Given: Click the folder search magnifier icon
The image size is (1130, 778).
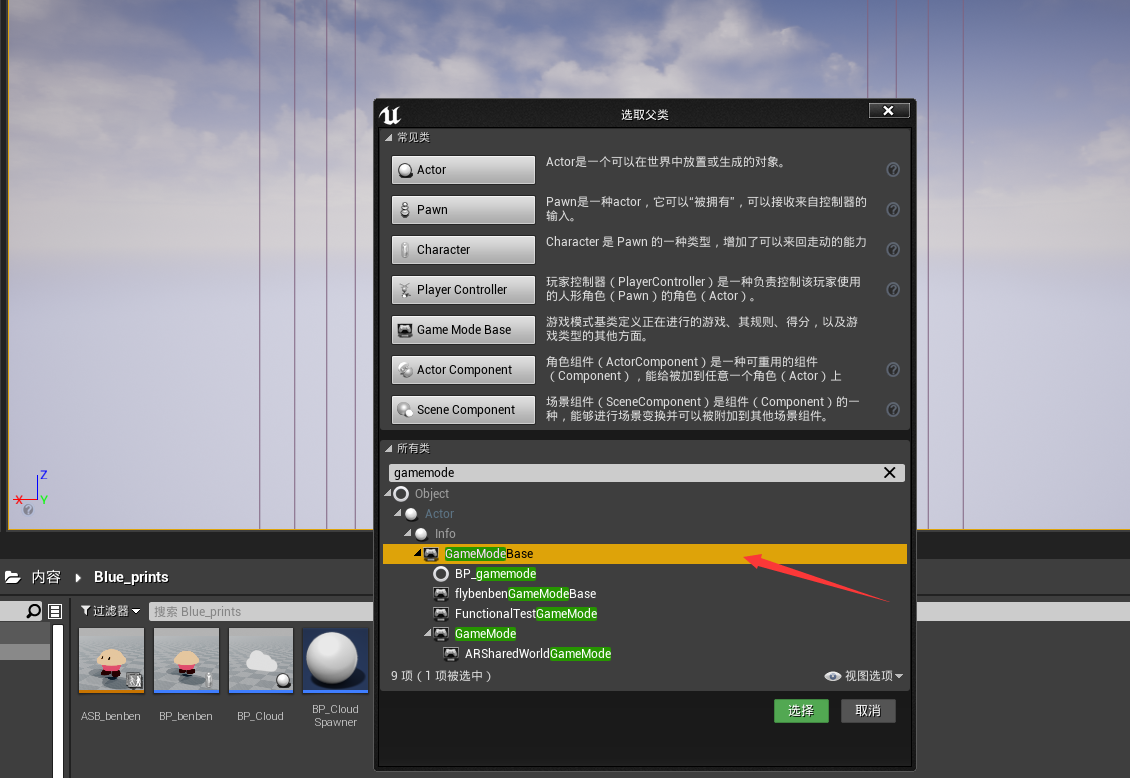Looking at the screenshot, I should (x=34, y=611).
